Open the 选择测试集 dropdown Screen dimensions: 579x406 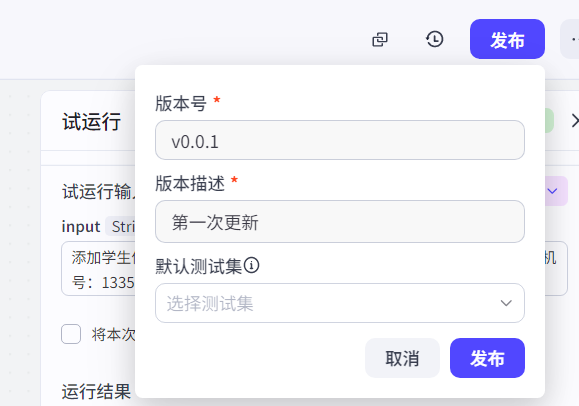340,303
